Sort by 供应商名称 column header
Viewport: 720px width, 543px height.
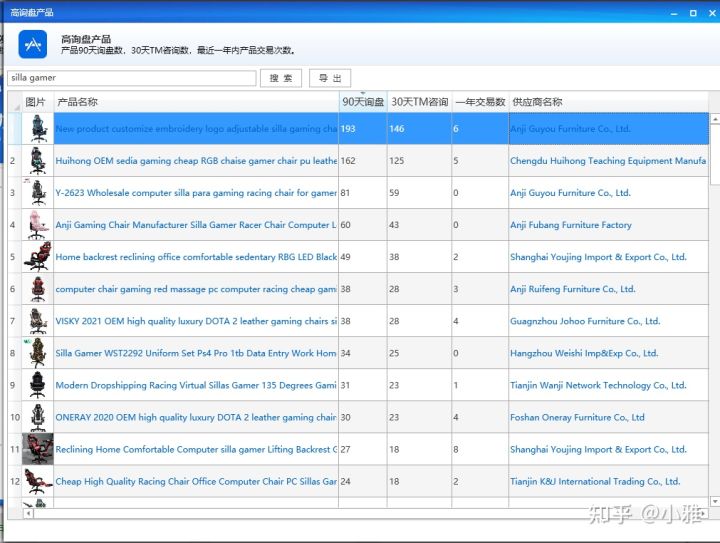[x=609, y=102]
